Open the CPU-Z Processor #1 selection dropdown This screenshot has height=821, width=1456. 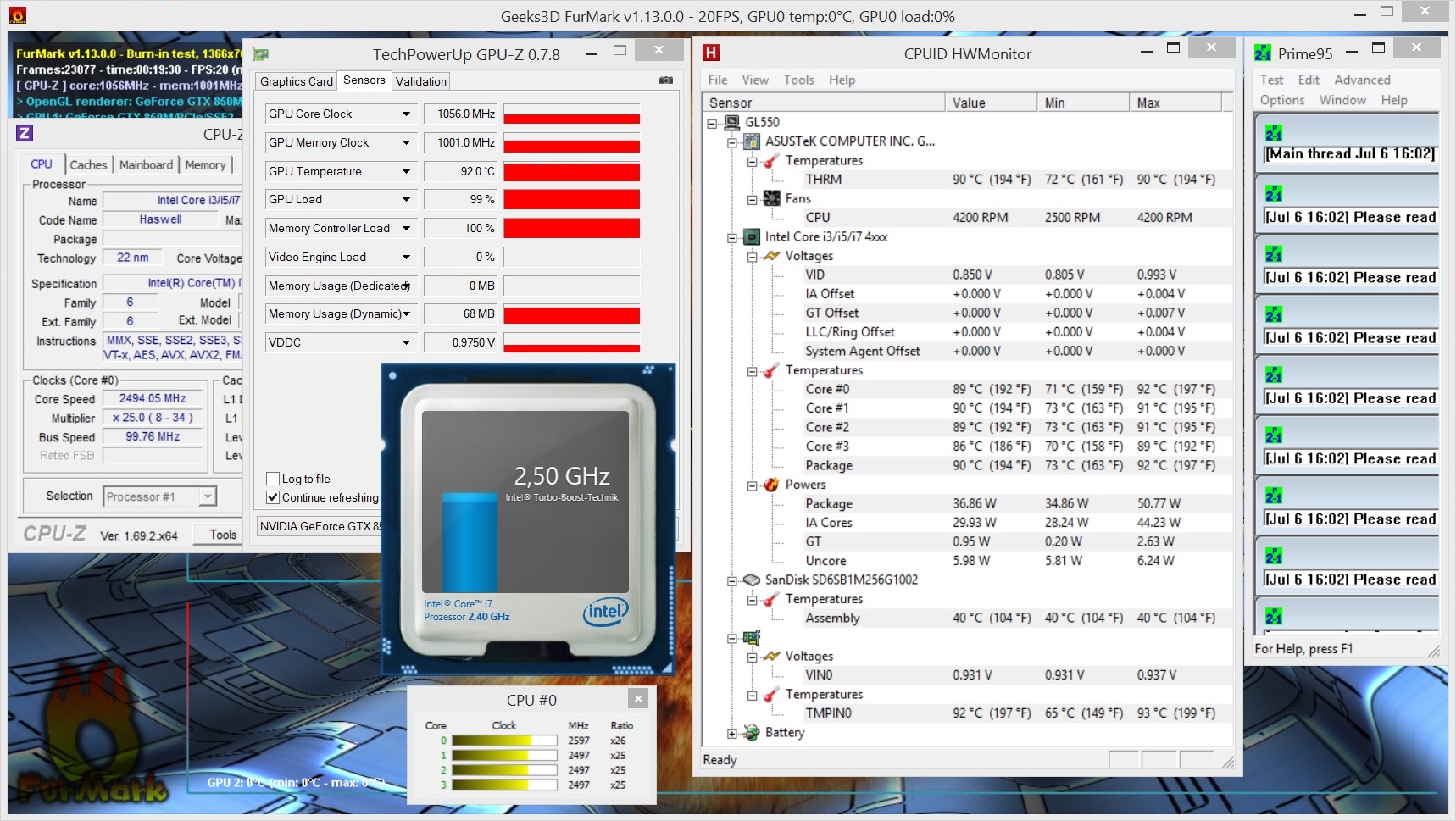click(x=208, y=496)
